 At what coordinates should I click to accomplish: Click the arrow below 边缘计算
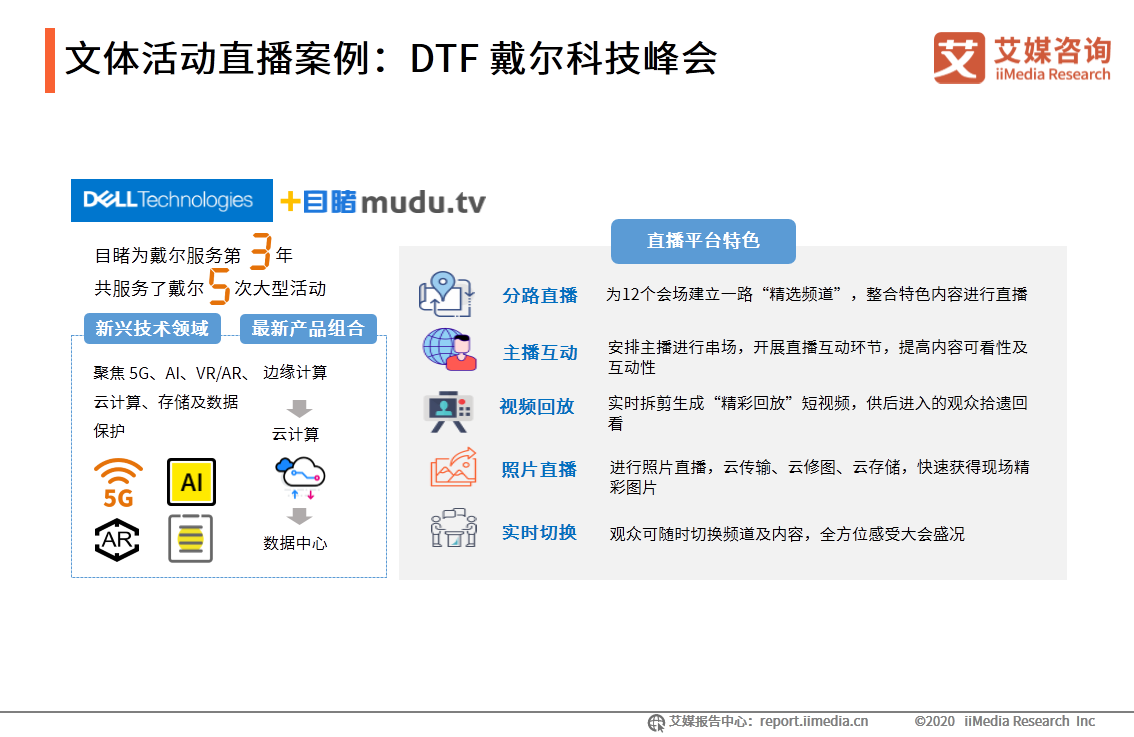(299, 409)
